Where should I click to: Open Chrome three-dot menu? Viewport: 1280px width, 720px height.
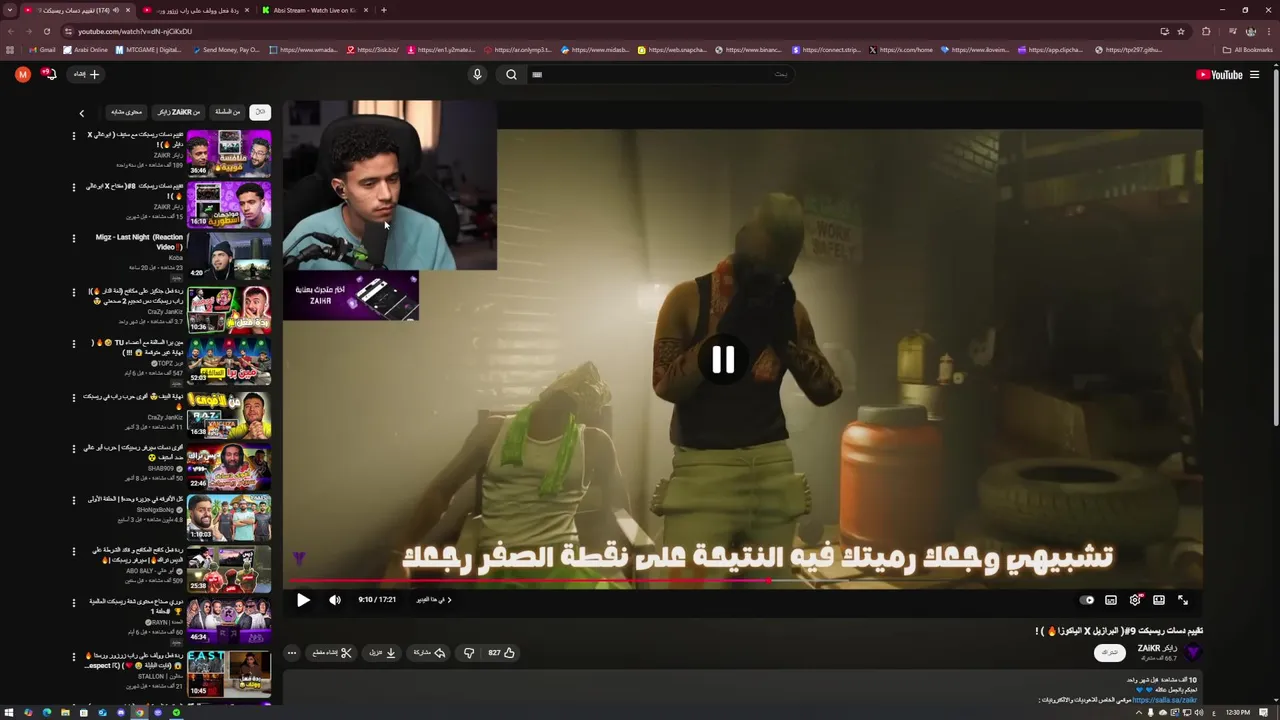1269,31
